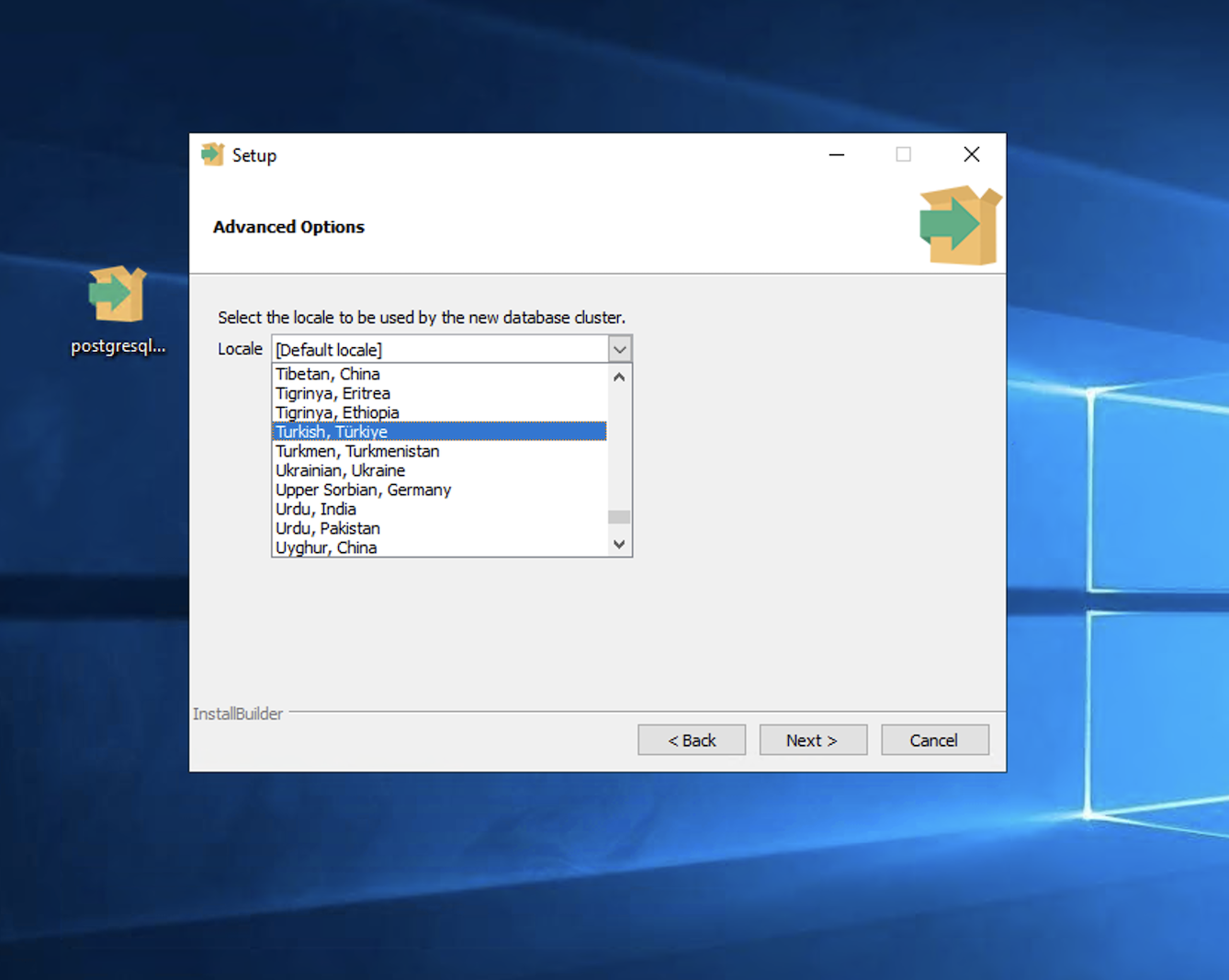The height and width of the screenshot is (980, 1229).
Task: Choose Tigrinya, Eritrea from list
Action: point(333,393)
